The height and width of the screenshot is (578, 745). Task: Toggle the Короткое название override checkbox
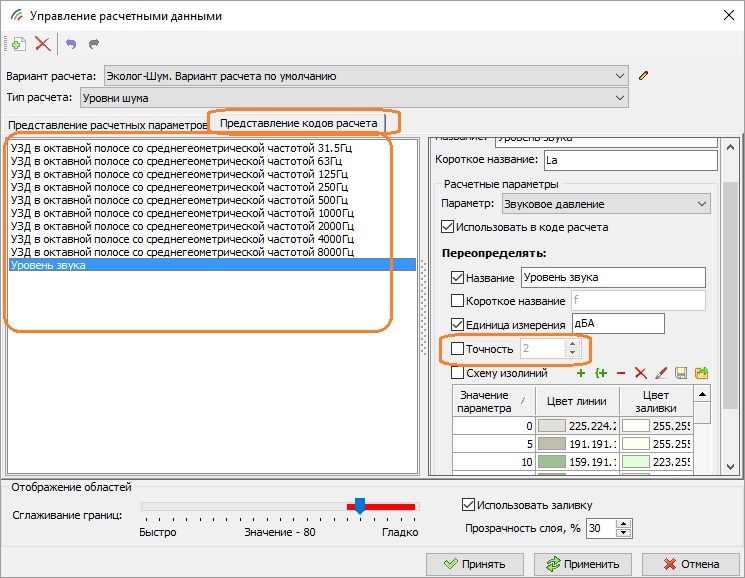(458, 301)
